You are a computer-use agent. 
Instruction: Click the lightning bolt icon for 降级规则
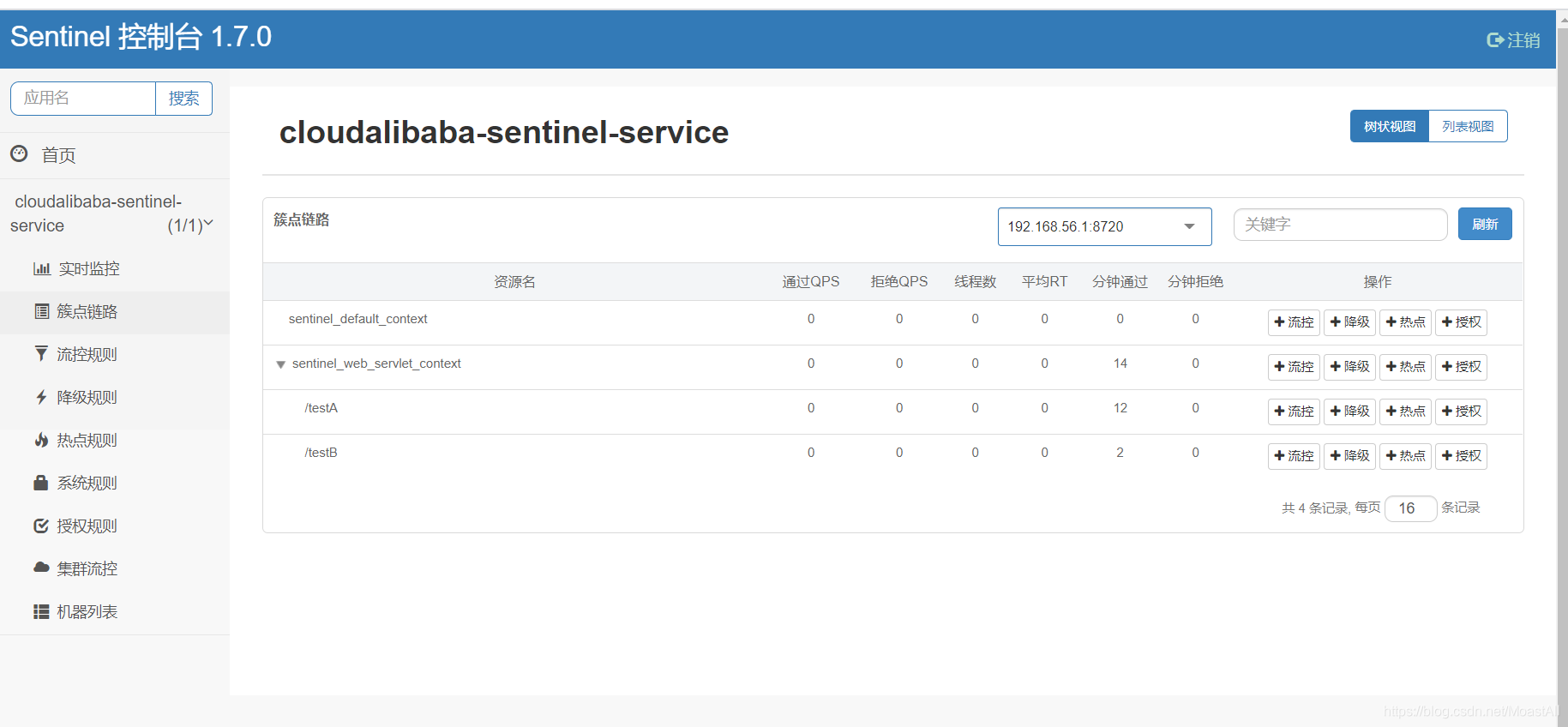click(41, 397)
